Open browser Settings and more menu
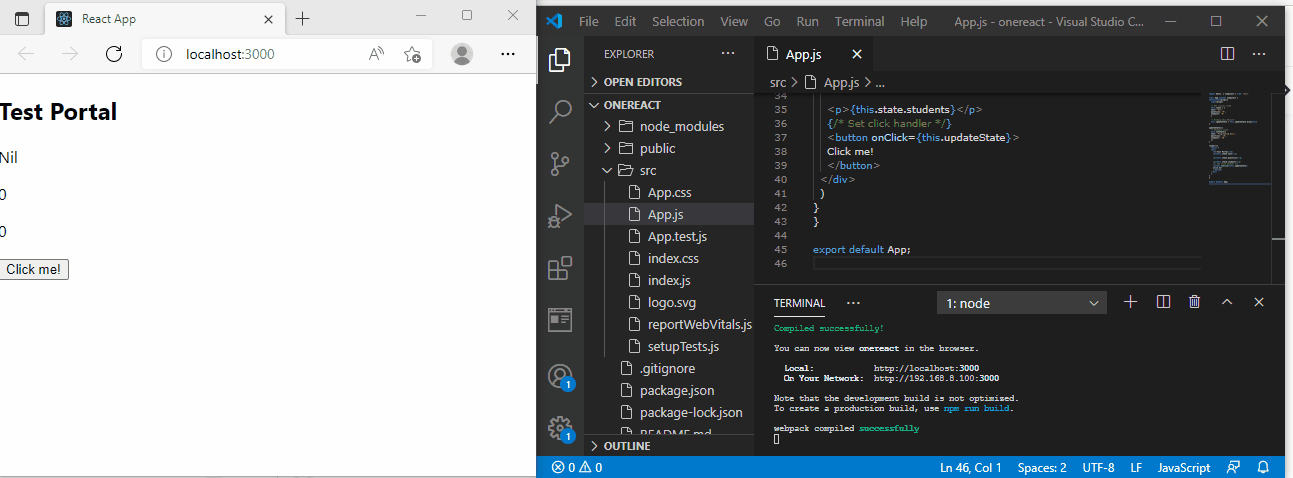Image resolution: width=1293 pixels, height=478 pixels. (509, 54)
